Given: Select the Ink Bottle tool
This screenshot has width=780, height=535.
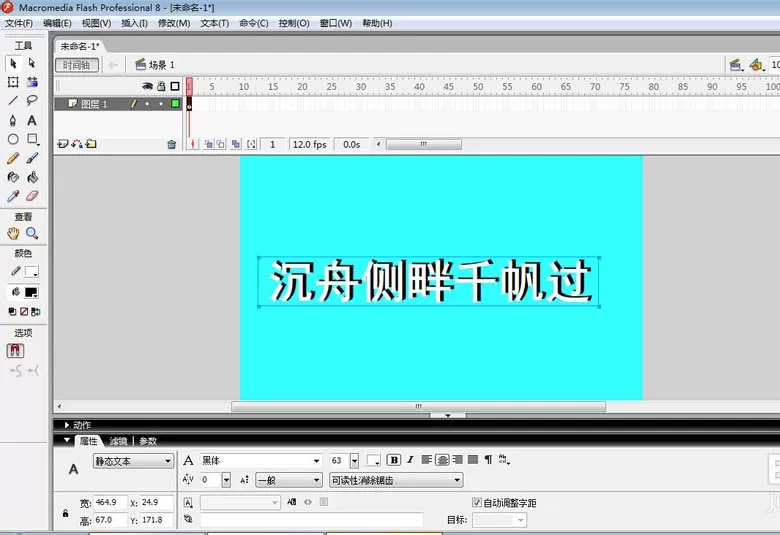Looking at the screenshot, I should (x=13, y=177).
